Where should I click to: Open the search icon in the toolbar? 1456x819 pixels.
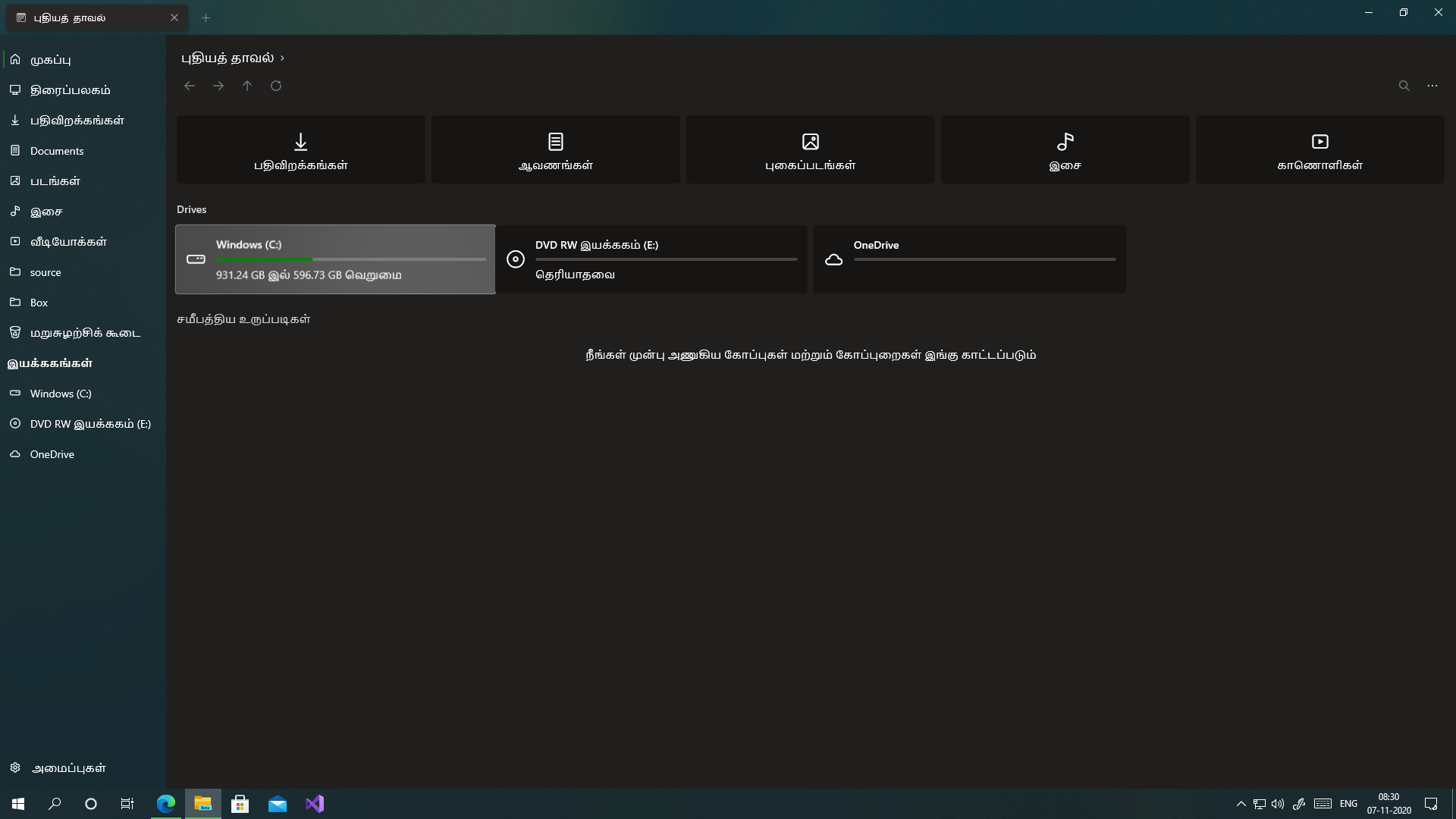pos(1404,86)
